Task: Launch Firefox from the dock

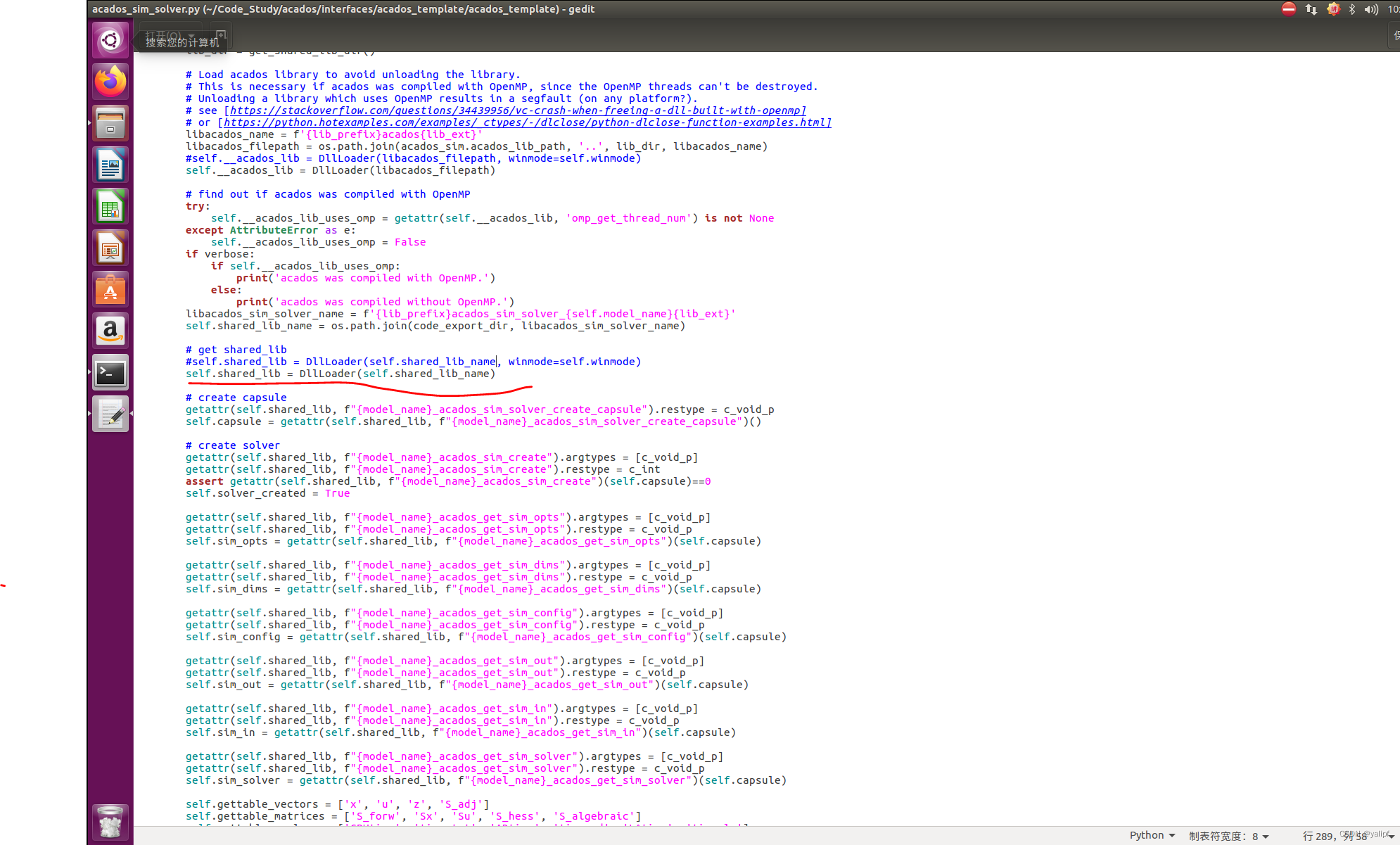Action: (110, 80)
